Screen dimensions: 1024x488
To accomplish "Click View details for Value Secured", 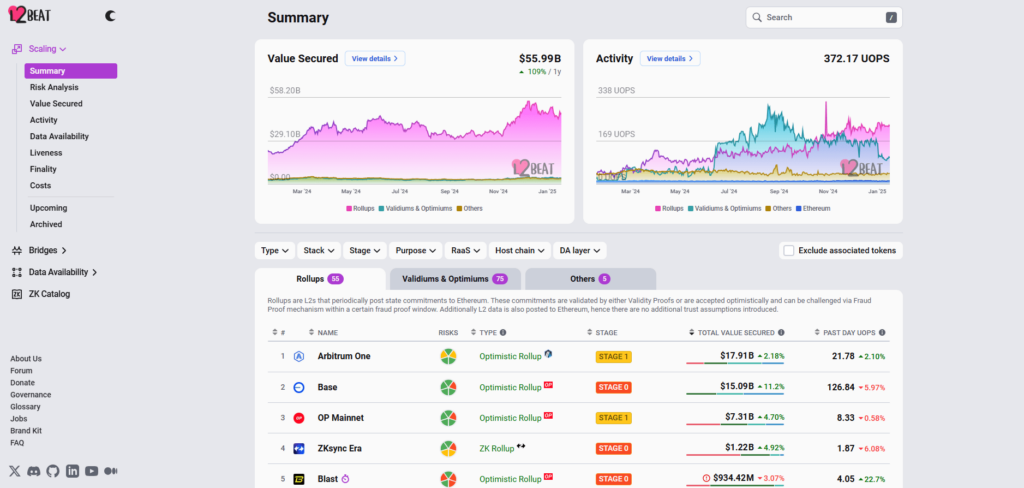I will click(375, 58).
